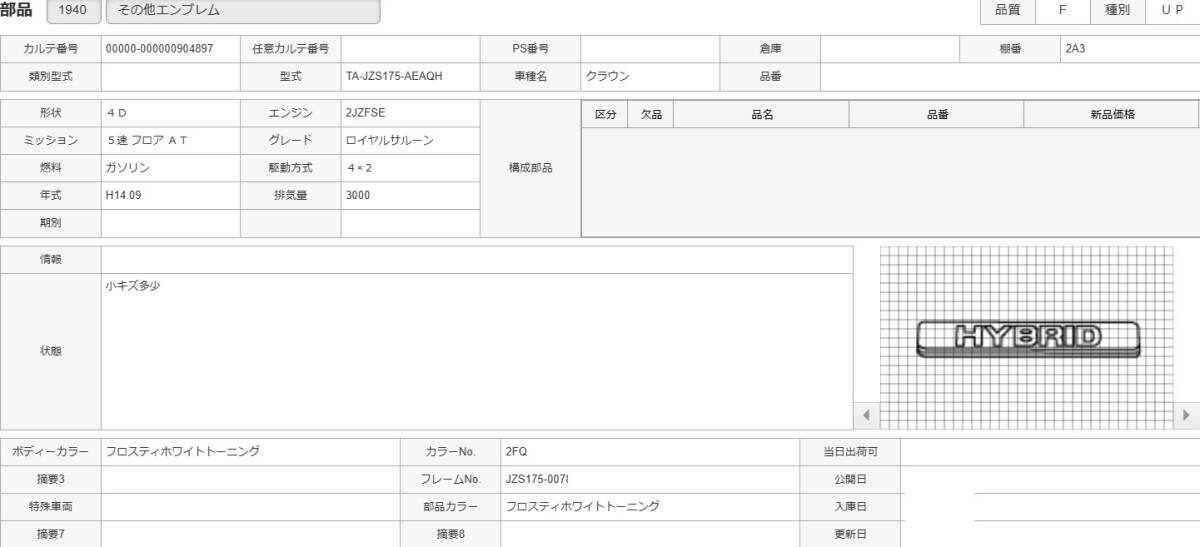Click the 新品価格 column header
The width and height of the screenshot is (1200, 547).
click(x=1112, y=114)
